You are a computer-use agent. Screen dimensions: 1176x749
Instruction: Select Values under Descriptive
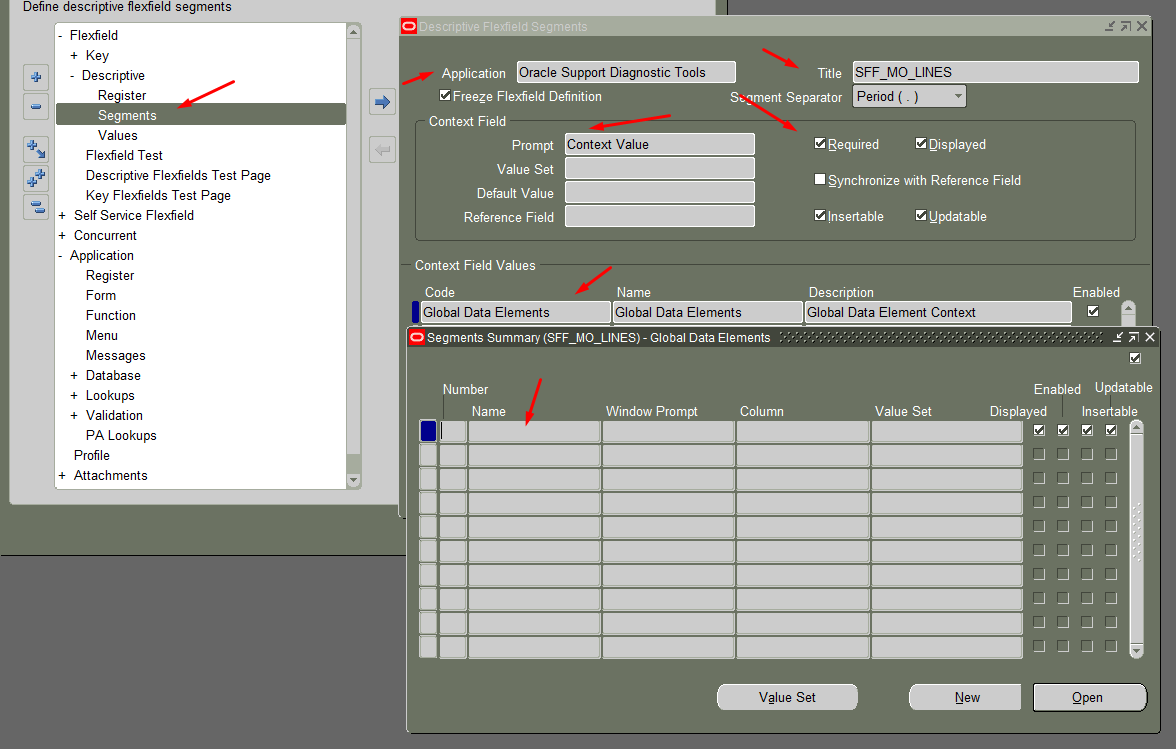click(118, 136)
